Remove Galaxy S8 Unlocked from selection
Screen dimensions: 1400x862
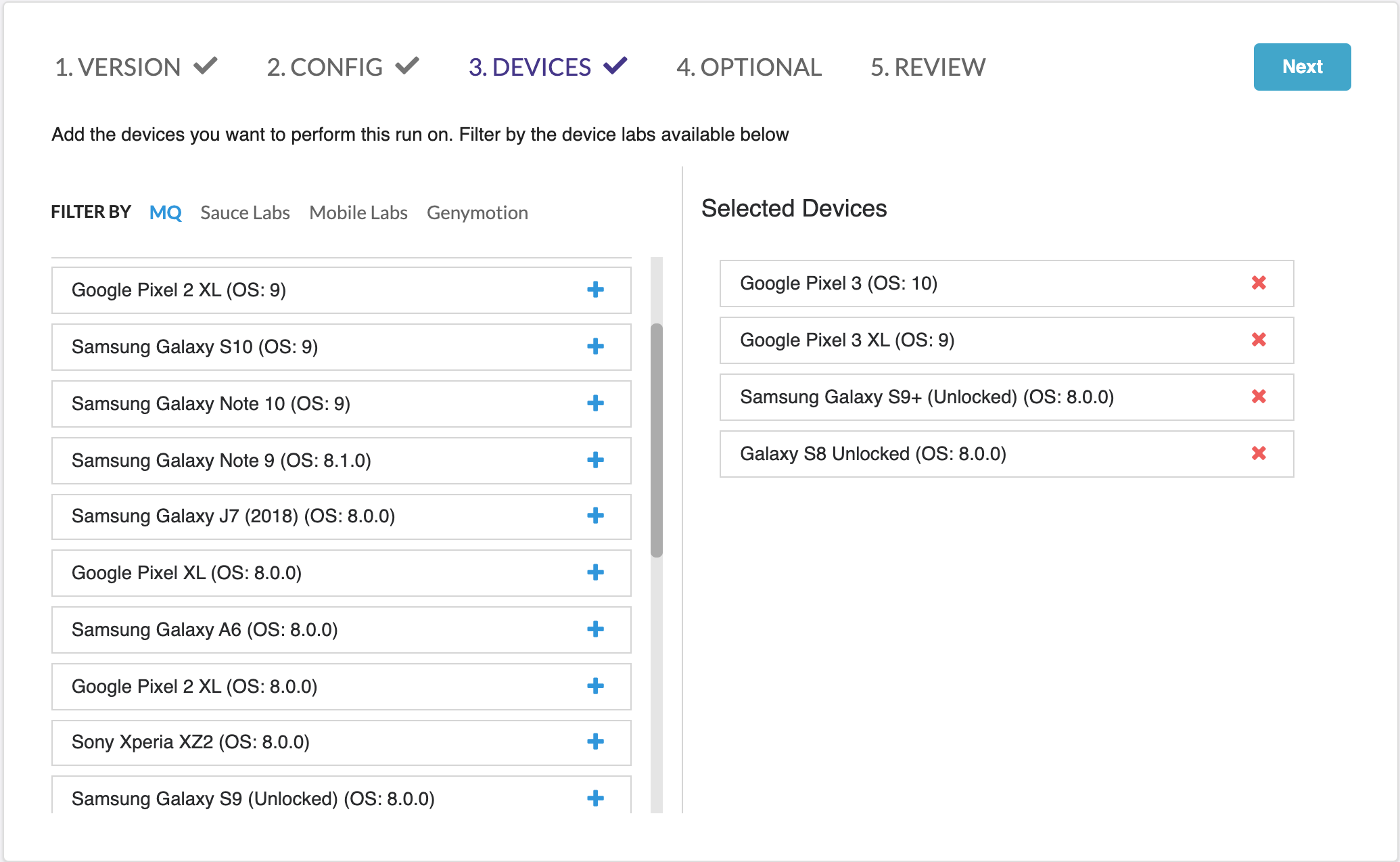click(x=1259, y=453)
